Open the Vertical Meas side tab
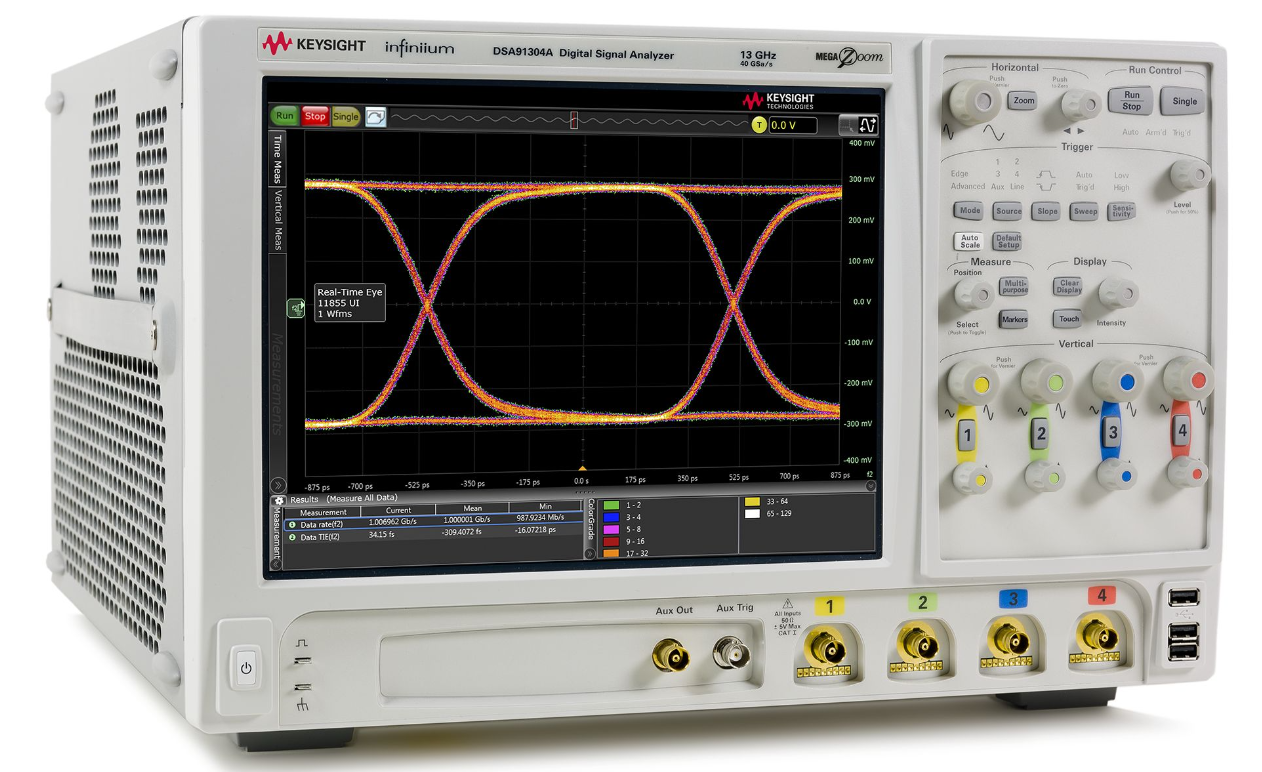Screen dimensions: 1262x772 click(278, 219)
